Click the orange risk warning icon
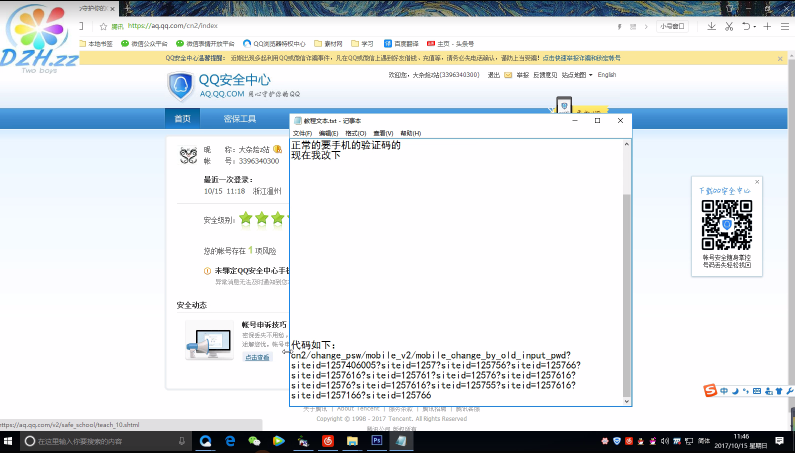 point(207,271)
